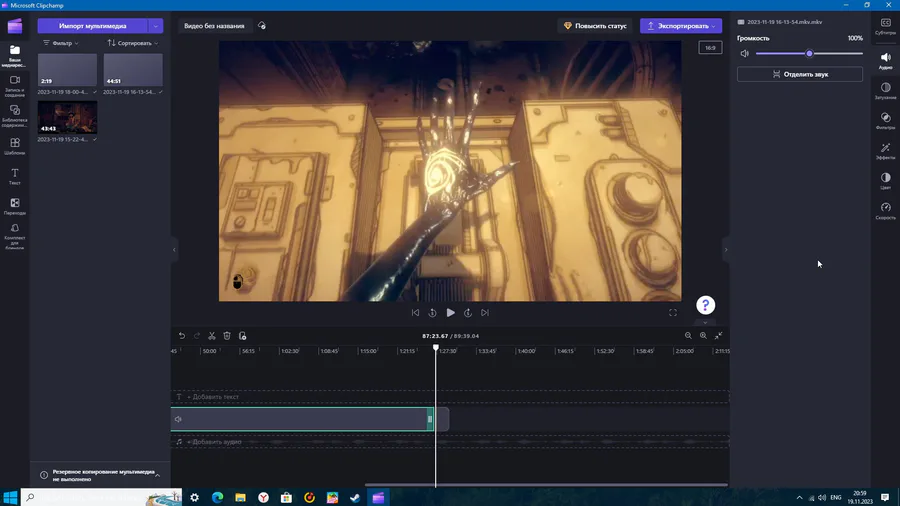900x506 pixels.
Task: Play the video preview
Action: 451,313
